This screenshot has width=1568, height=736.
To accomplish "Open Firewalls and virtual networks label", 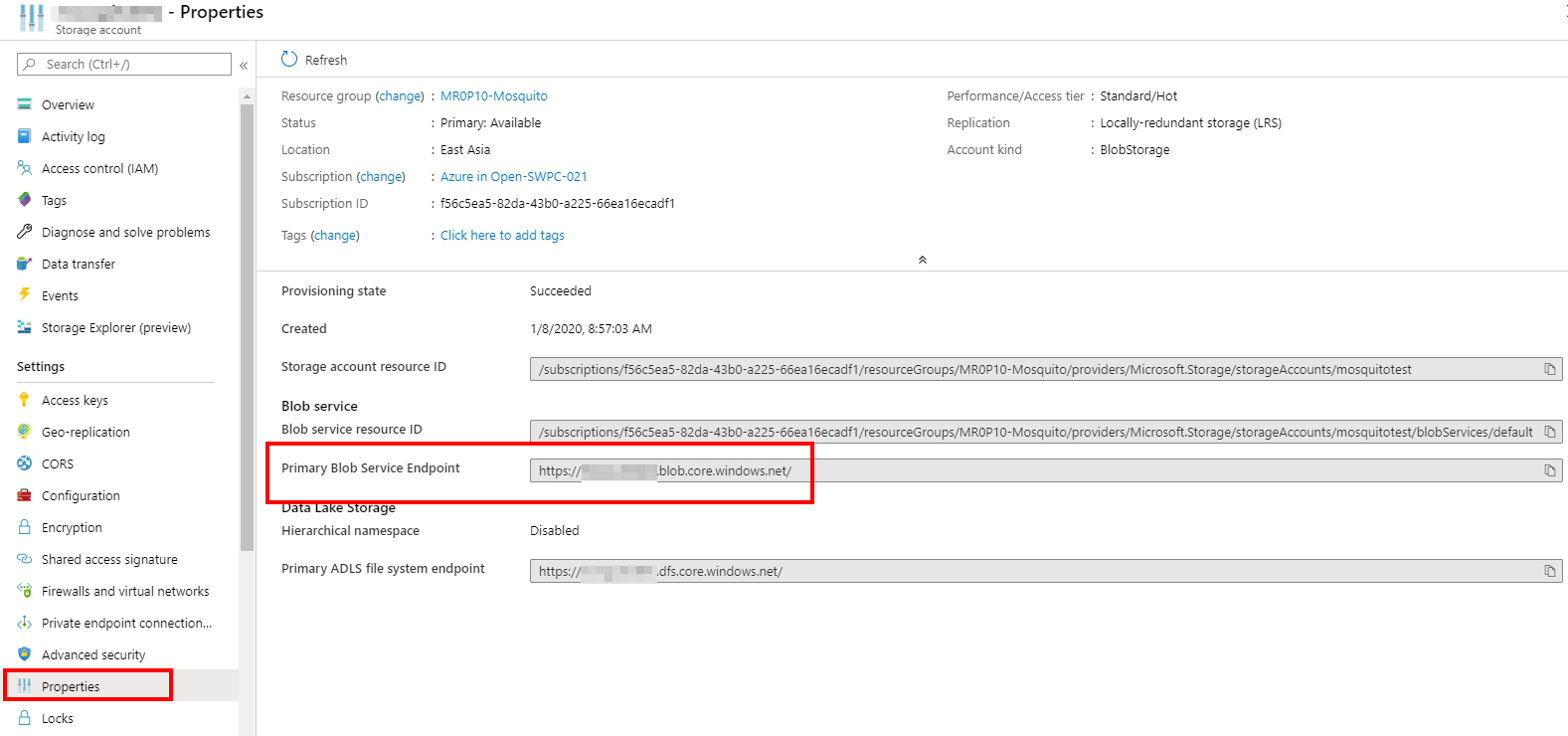I will tap(125, 591).
